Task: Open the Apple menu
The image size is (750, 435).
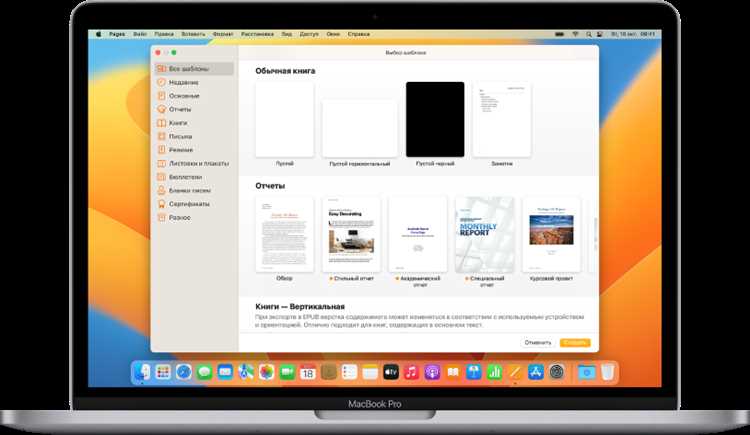Action: [x=99, y=34]
